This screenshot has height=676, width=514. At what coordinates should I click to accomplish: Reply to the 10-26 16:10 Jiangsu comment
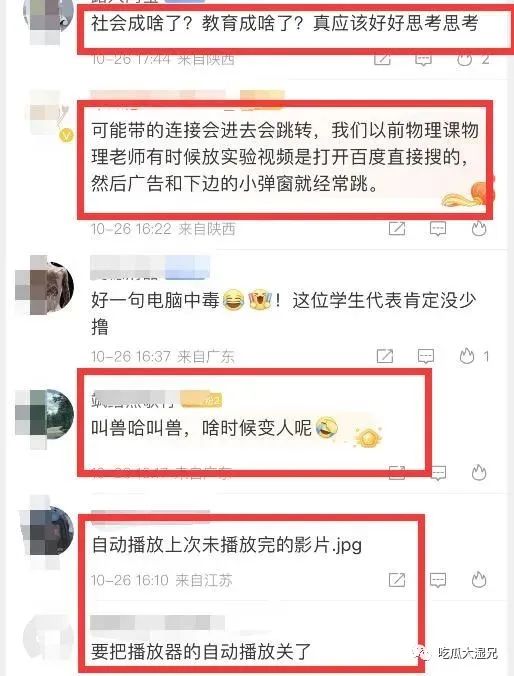tap(438, 580)
